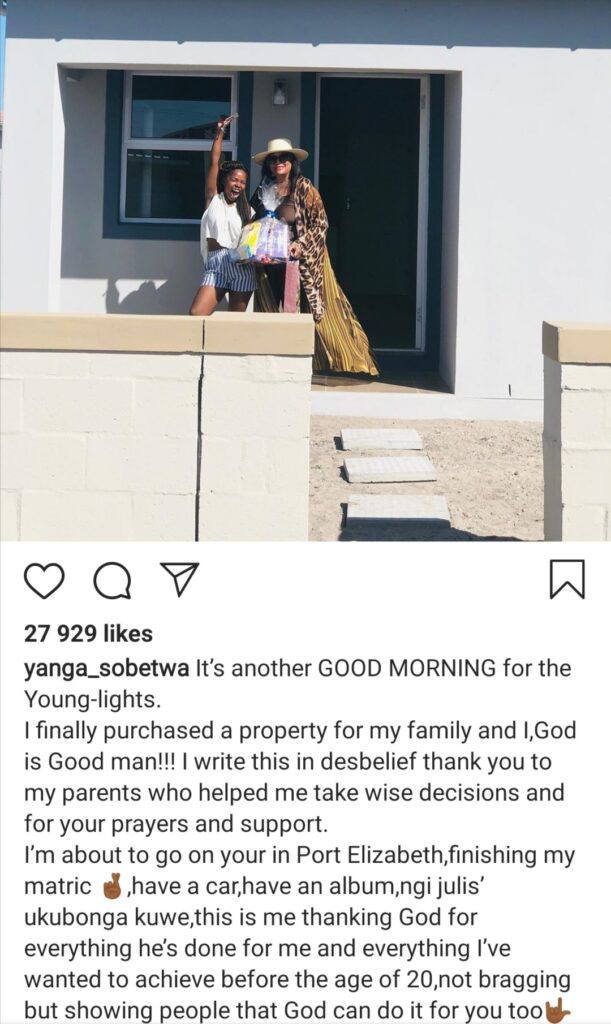Tap the Young-lights text in the caption
The height and width of the screenshot is (1024, 611).
coord(92,700)
